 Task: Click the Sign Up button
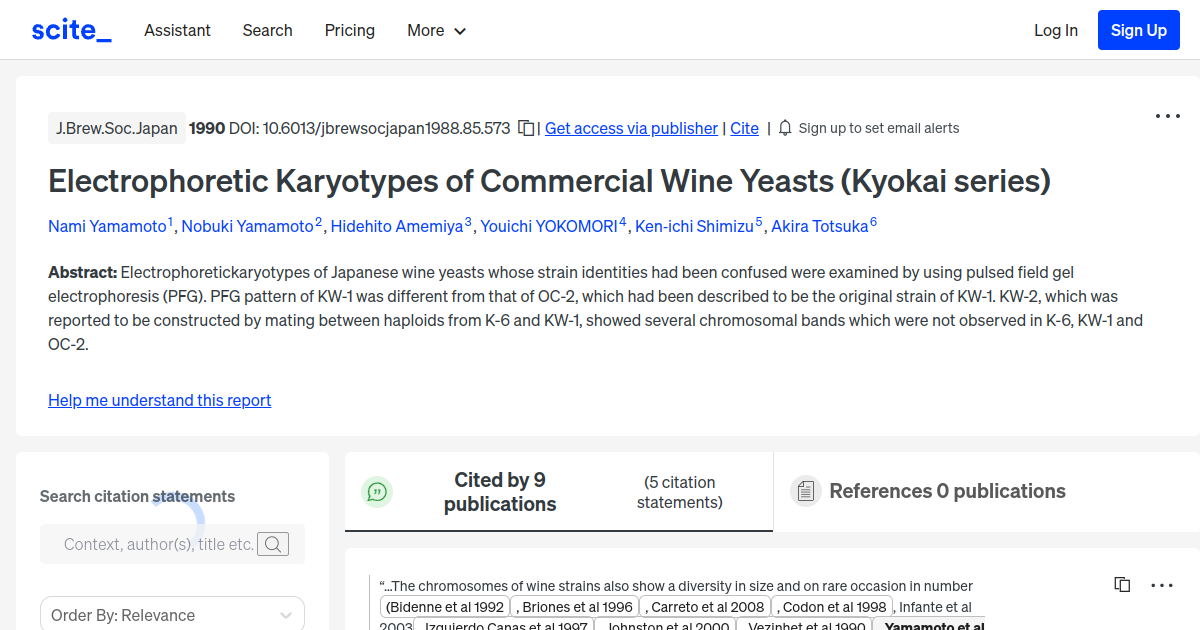(1138, 29)
